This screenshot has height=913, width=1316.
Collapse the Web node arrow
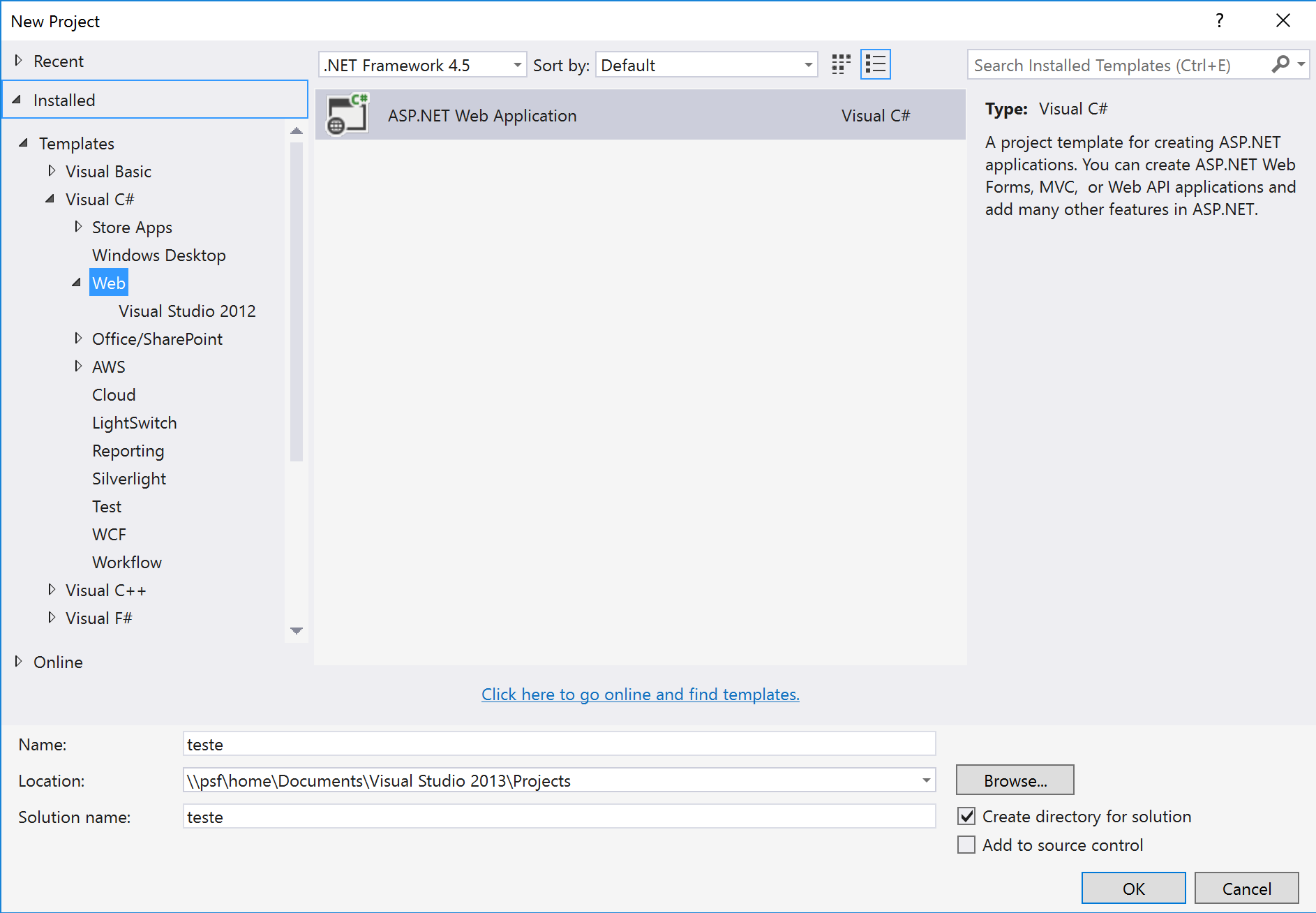coord(77,283)
